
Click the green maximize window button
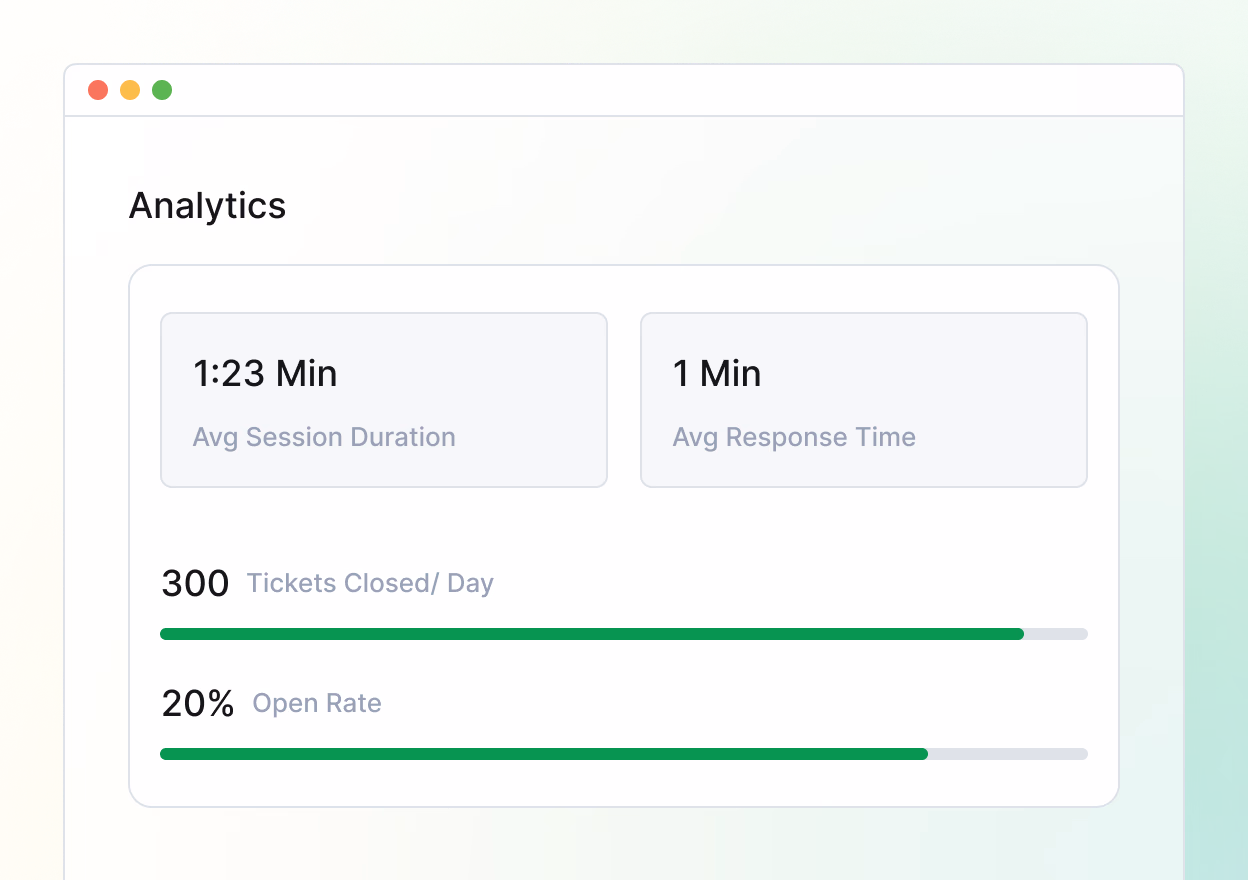162,90
